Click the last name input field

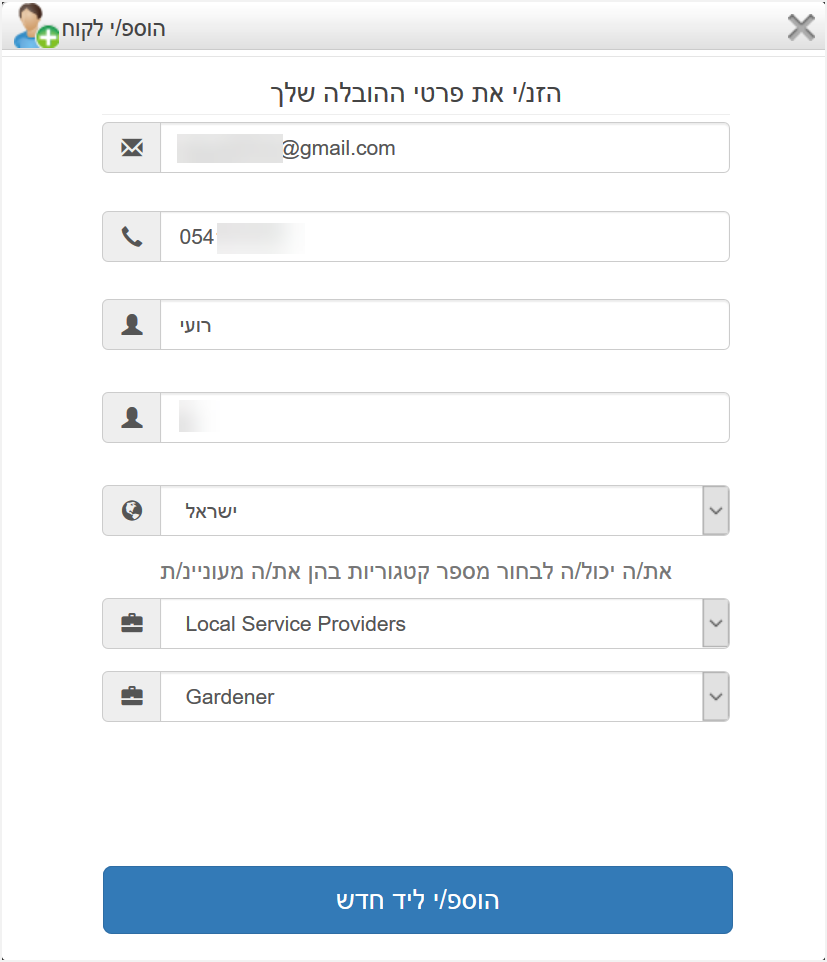(445, 418)
